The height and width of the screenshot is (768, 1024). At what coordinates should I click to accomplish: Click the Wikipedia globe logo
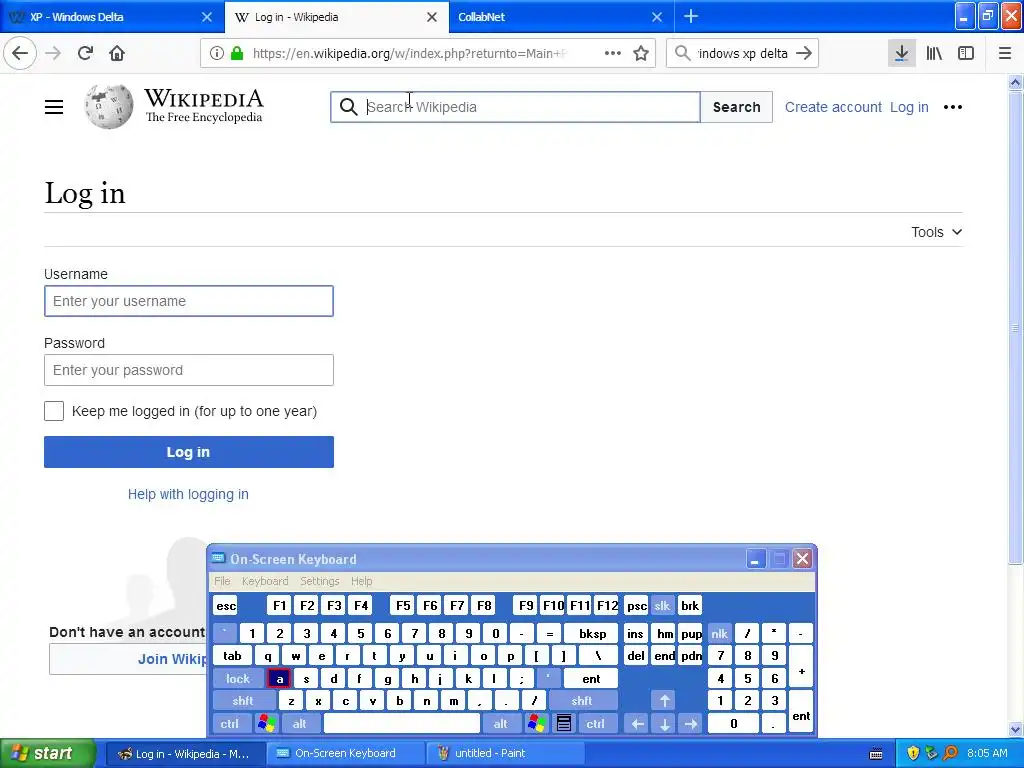point(108,106)
